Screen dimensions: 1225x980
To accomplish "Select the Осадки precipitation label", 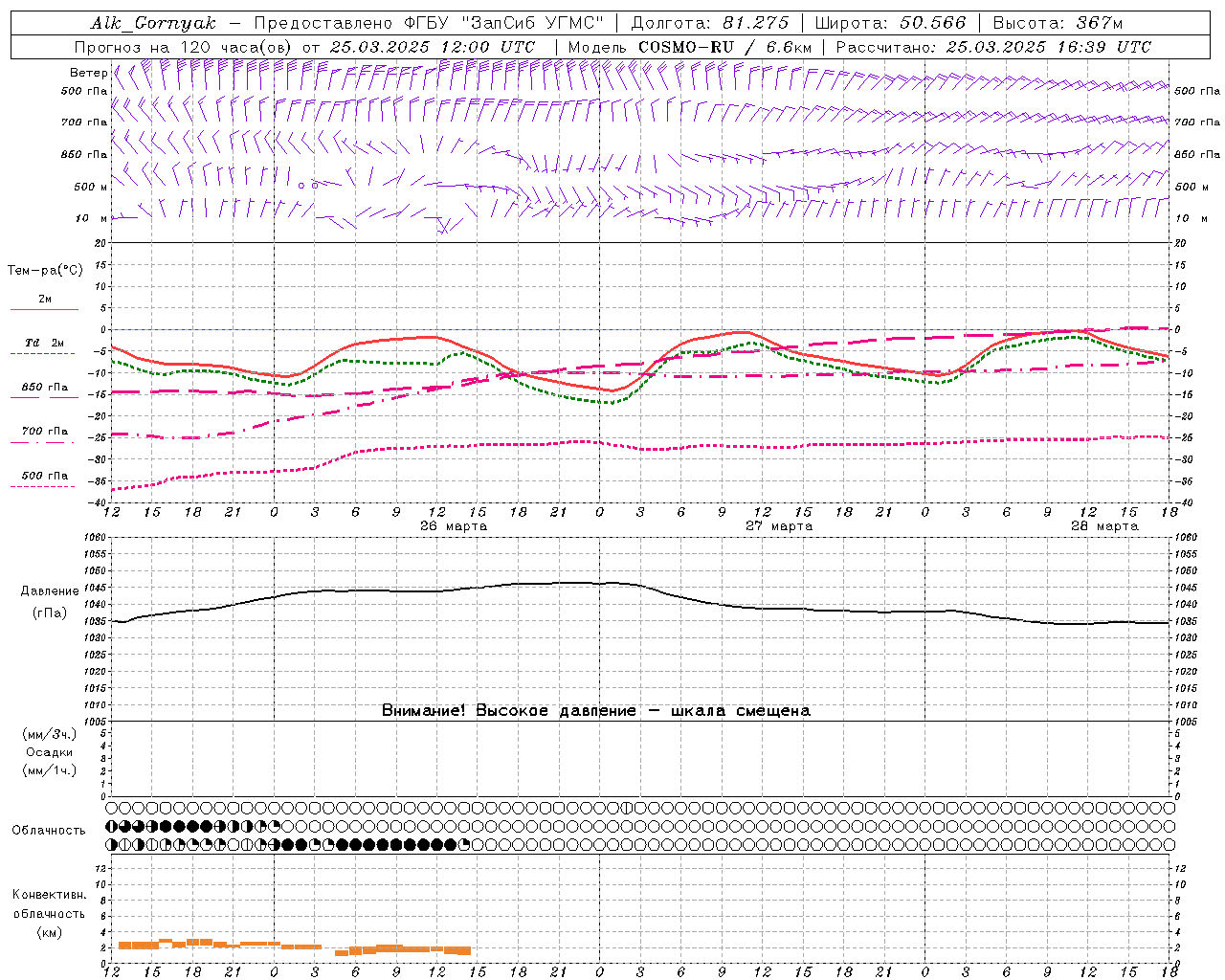I will pyautogui.click(x=50, y=753).
